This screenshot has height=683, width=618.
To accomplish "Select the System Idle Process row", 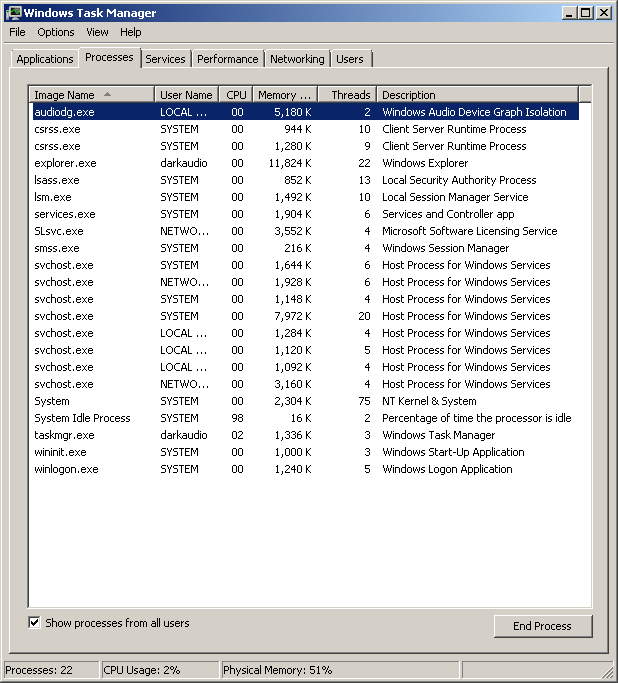I will coord(306,418).
